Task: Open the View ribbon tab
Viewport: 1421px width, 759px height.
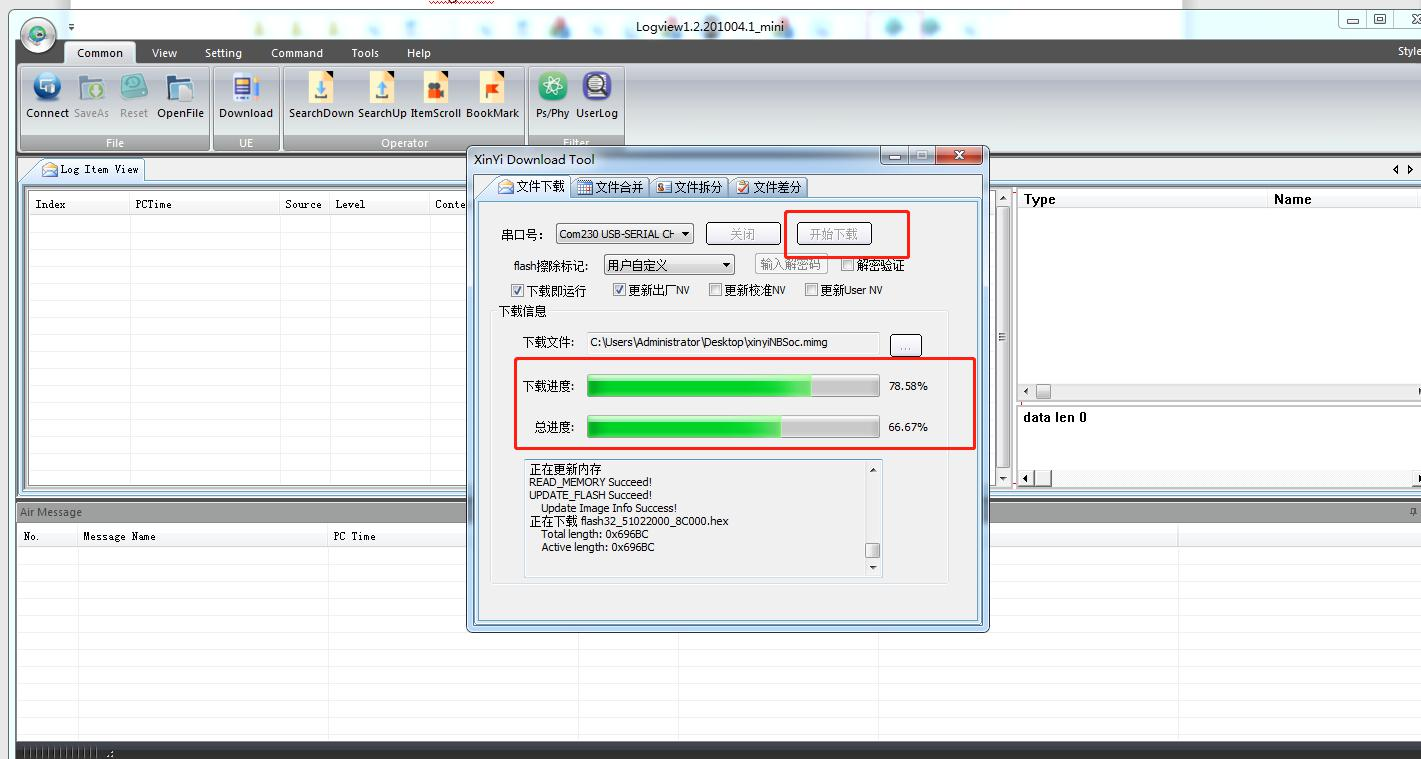Action: point(164,53)
